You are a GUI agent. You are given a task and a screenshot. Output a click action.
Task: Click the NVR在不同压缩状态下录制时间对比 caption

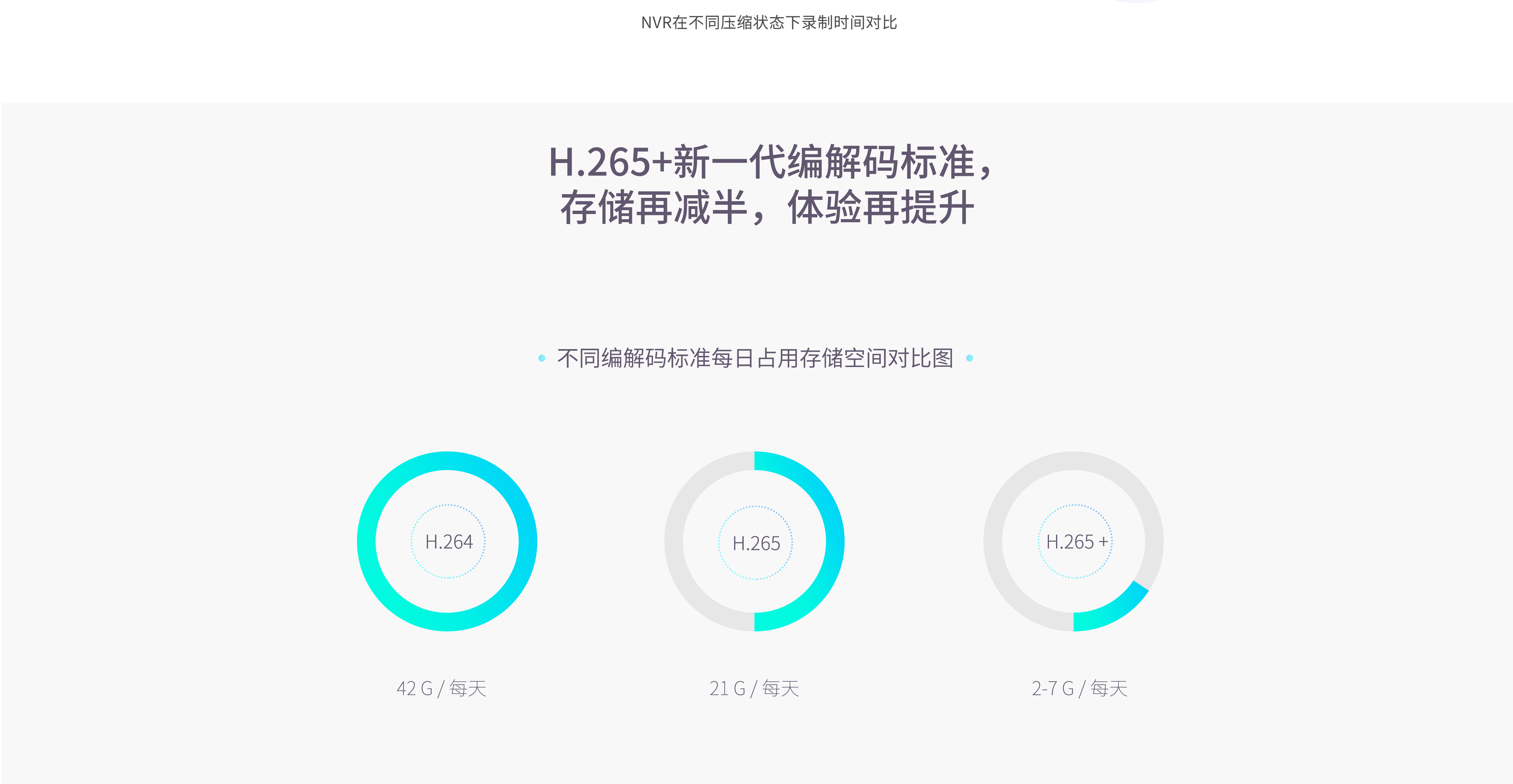pyautogui.click(x=769, y=22)
